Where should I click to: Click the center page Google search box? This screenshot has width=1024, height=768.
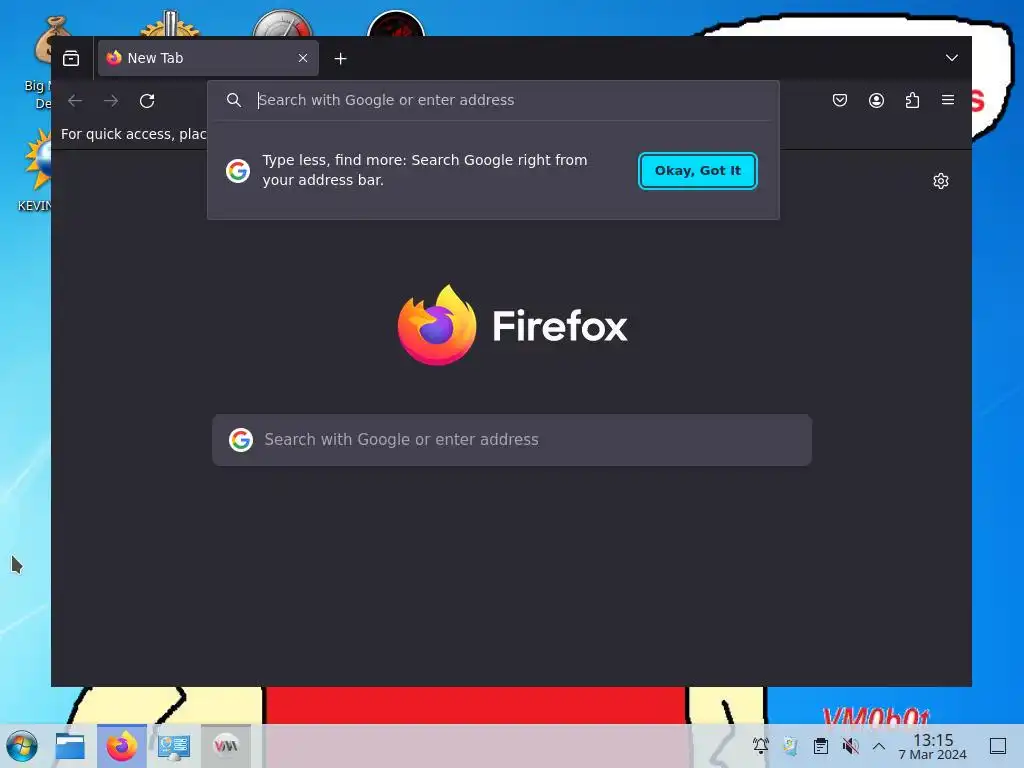click(512, 440)
